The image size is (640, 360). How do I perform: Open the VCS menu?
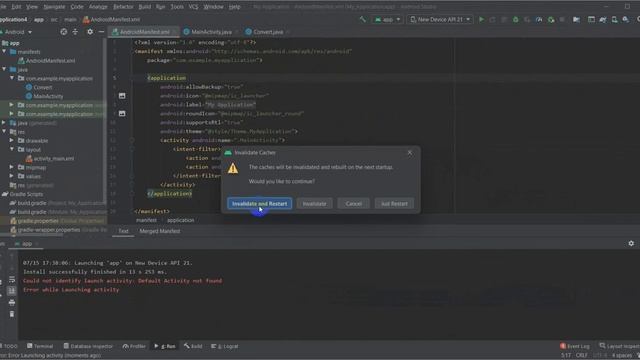[193, 7]
